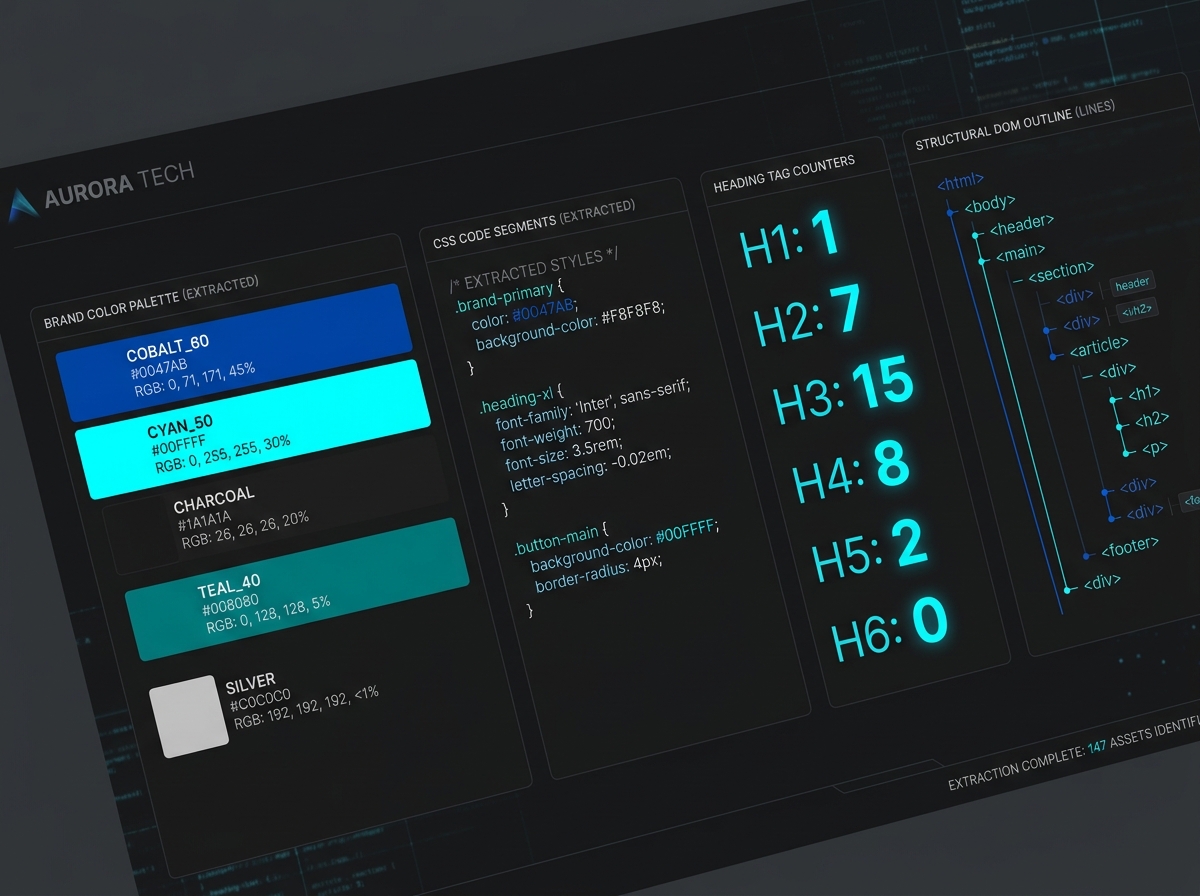
Task: Click the 'background-color: #00FFFF;' code line
Action: [x=624, y=545]
